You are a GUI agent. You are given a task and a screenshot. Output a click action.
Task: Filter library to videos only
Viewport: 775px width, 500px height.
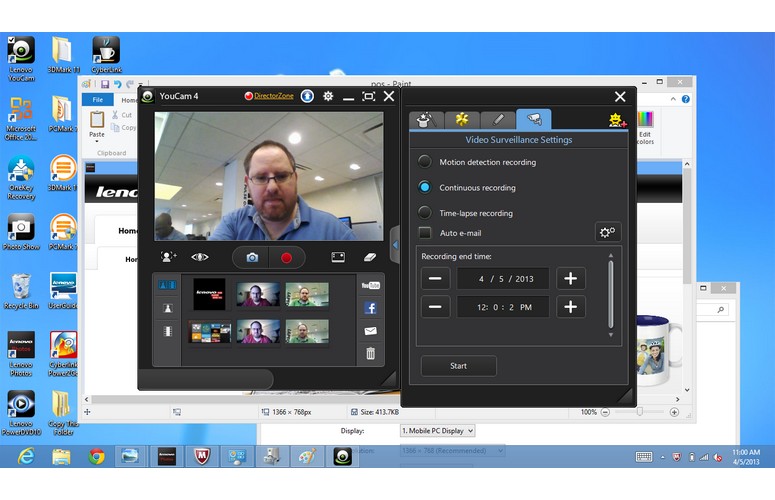pos(168,331)
